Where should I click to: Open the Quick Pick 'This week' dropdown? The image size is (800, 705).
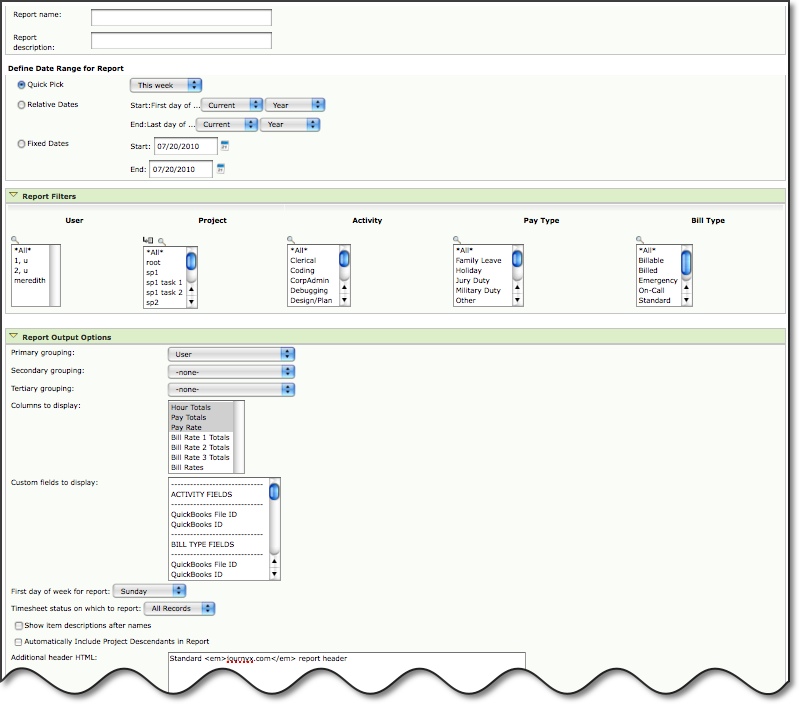click(x=166, y=85)
